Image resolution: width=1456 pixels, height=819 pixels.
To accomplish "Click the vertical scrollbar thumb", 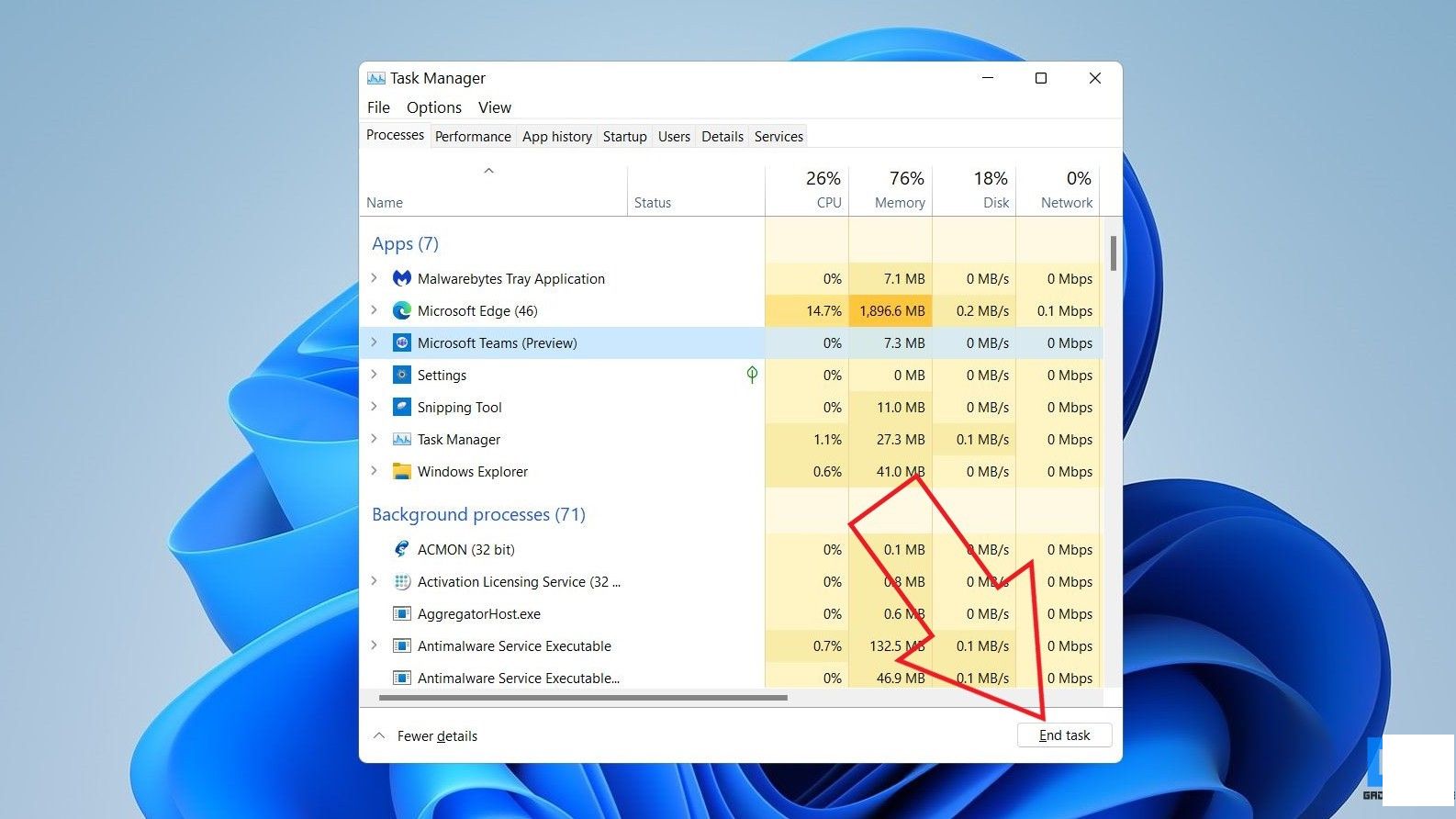I will [1113, 253].
